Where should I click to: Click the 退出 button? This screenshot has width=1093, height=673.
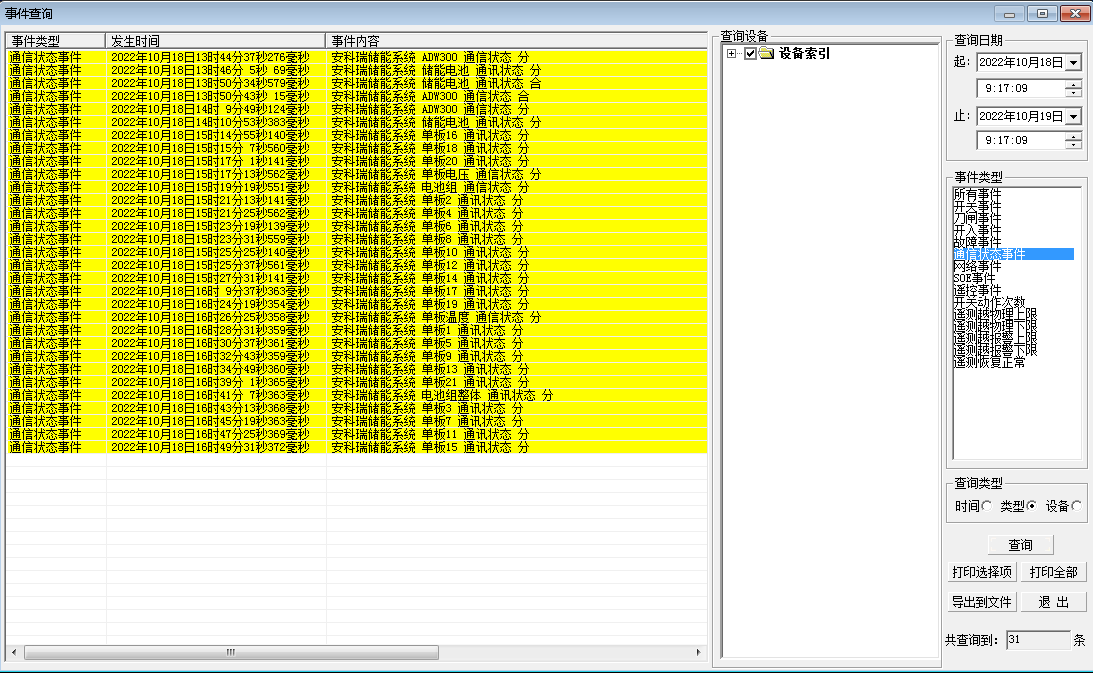click(x=1055, y=601)
